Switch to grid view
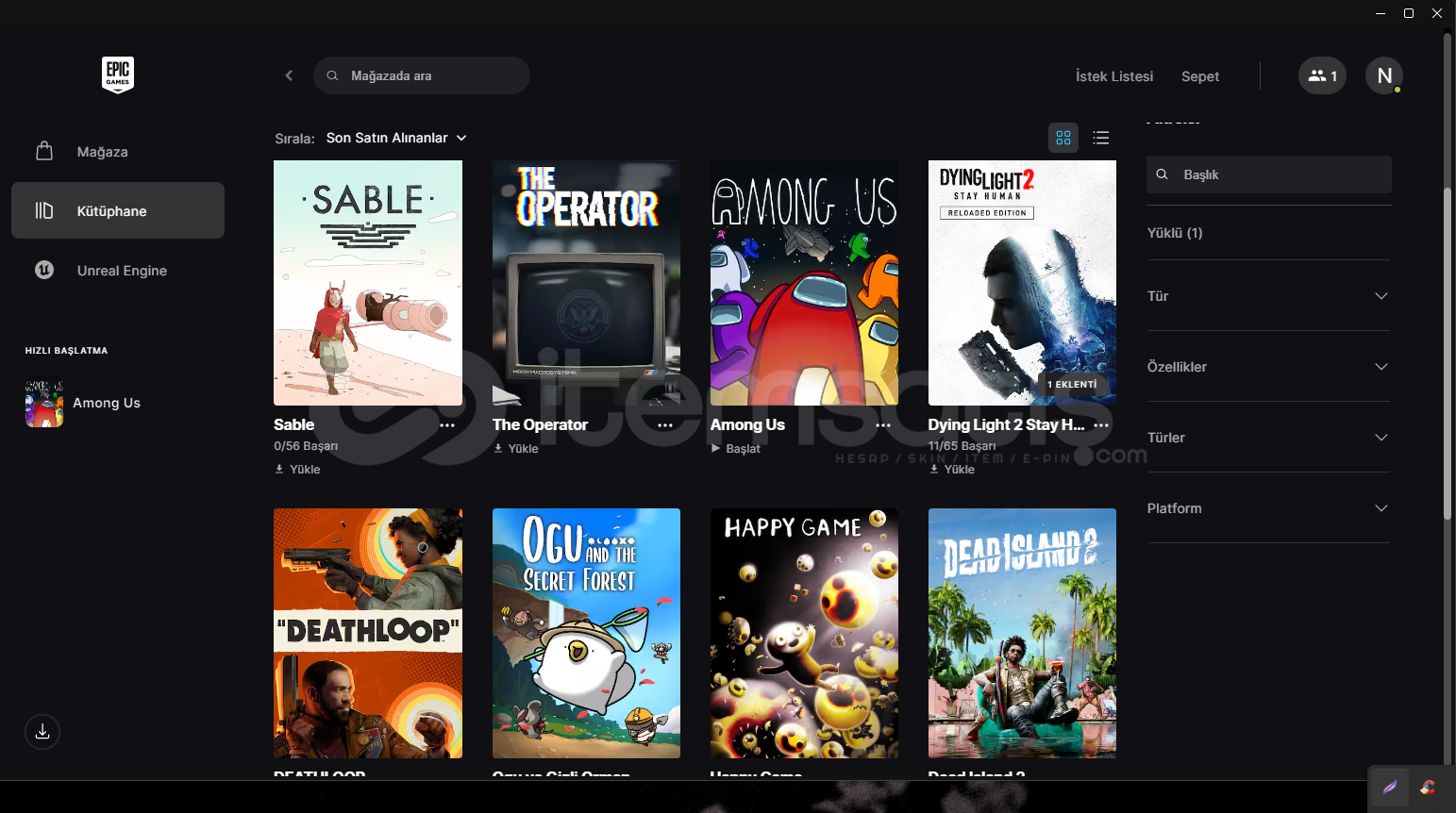 (1063, 138)
